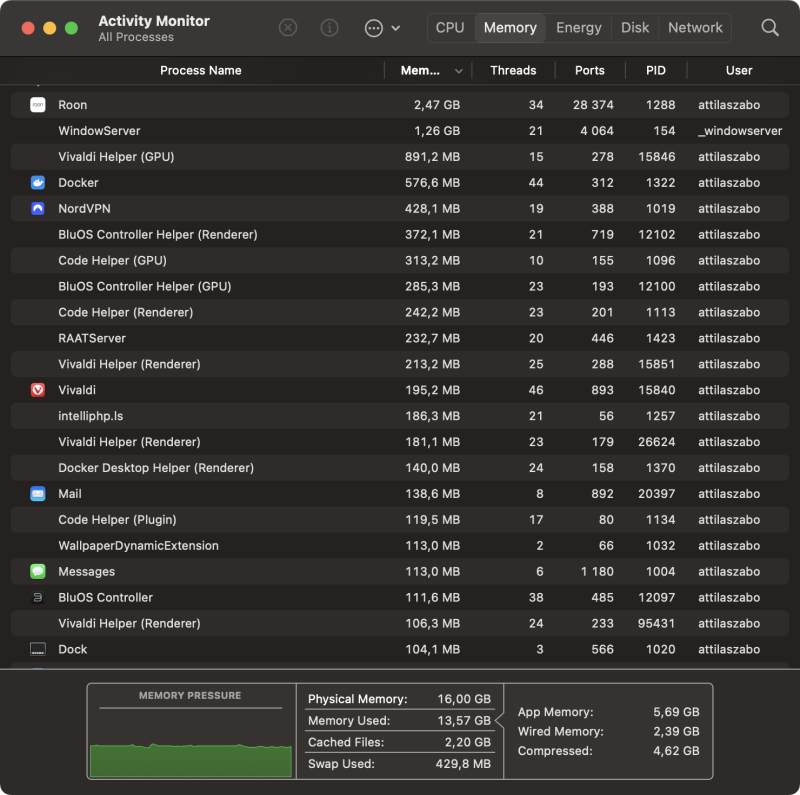
Task: Open the Disk tab
Action: pyautogui.click(x=635, y=28)
